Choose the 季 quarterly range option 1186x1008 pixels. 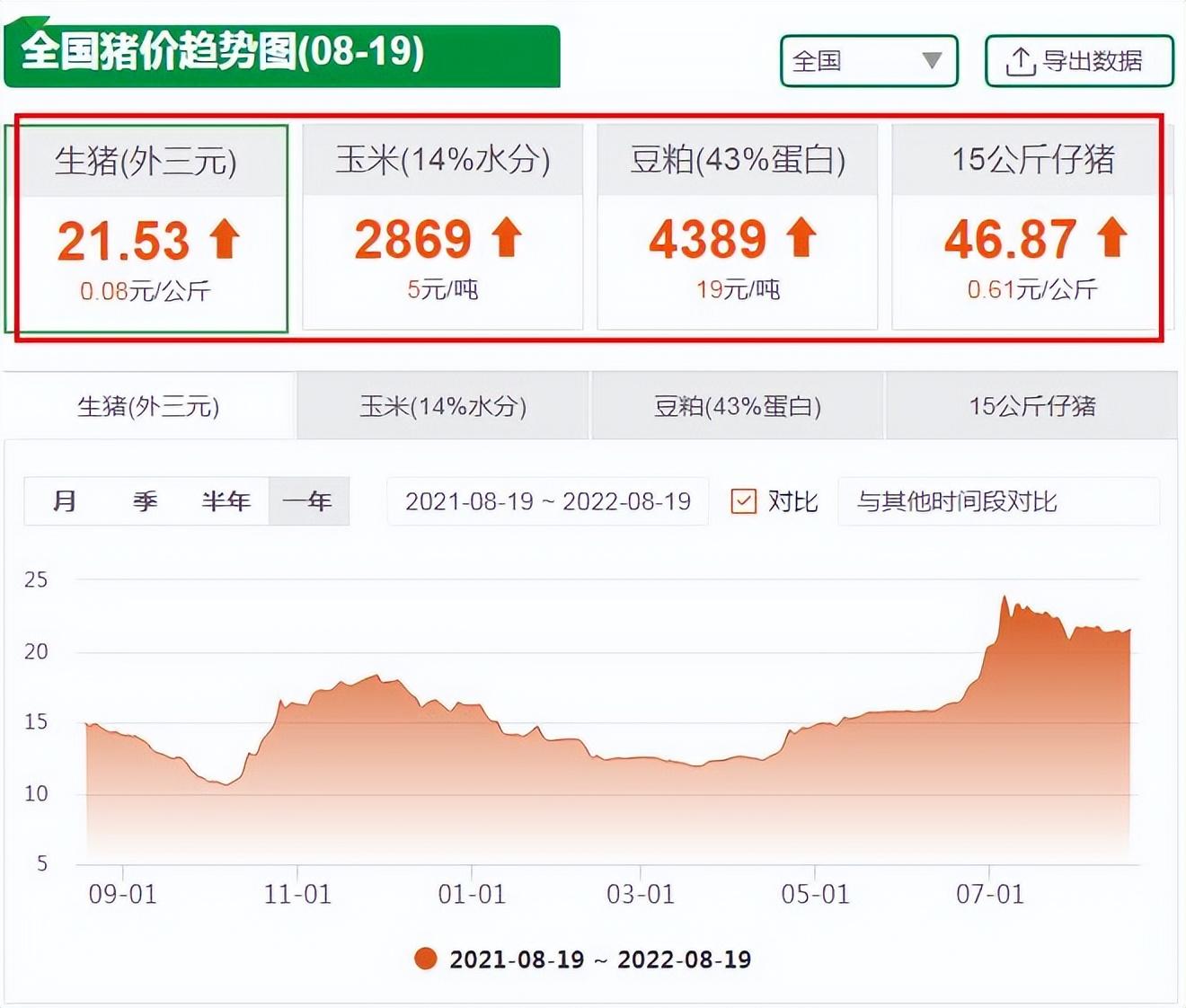[x=145, y=501]
